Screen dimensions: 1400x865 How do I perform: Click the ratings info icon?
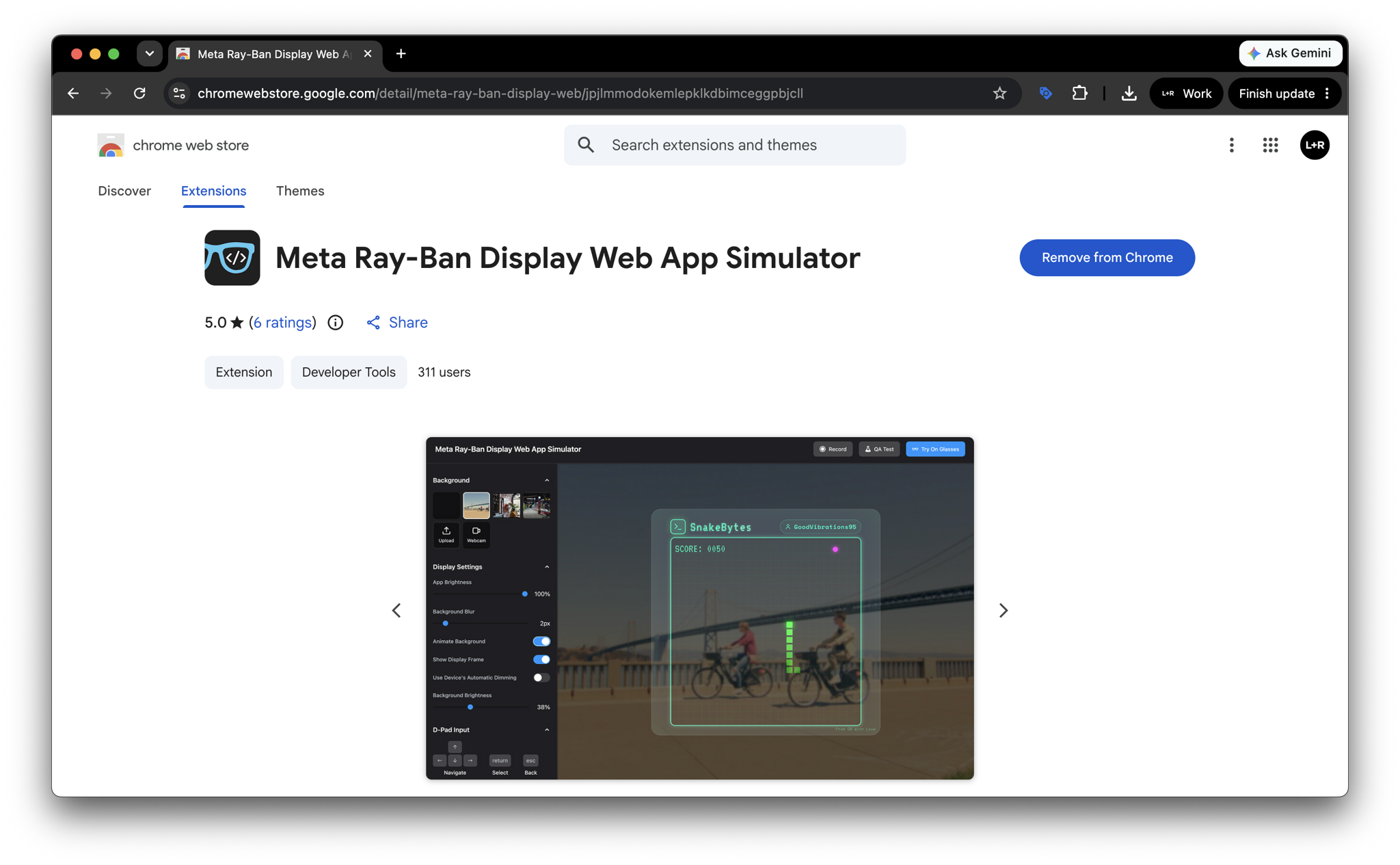335,322
